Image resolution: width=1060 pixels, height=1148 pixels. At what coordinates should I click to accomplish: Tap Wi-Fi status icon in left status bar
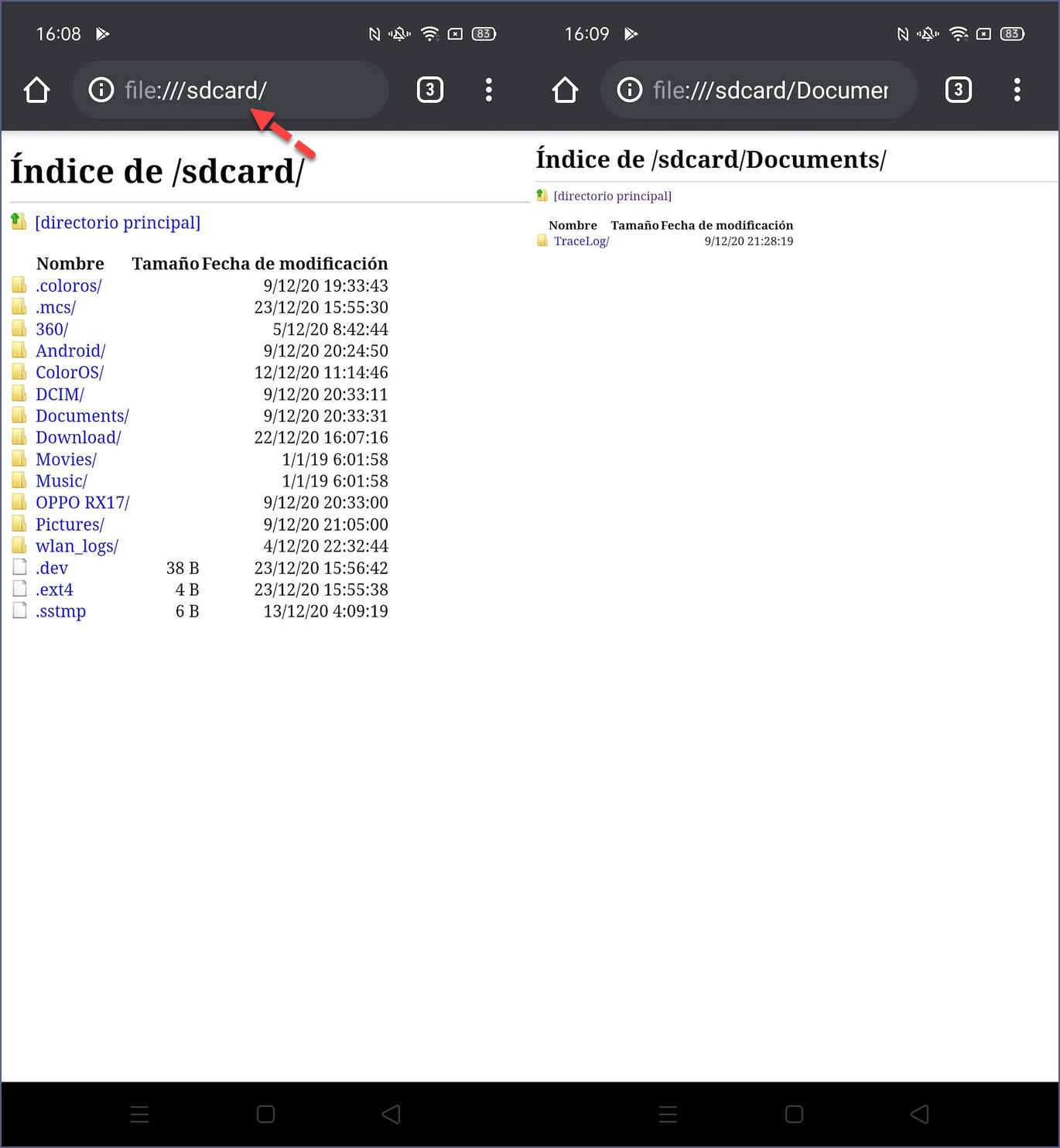point(430,34)
